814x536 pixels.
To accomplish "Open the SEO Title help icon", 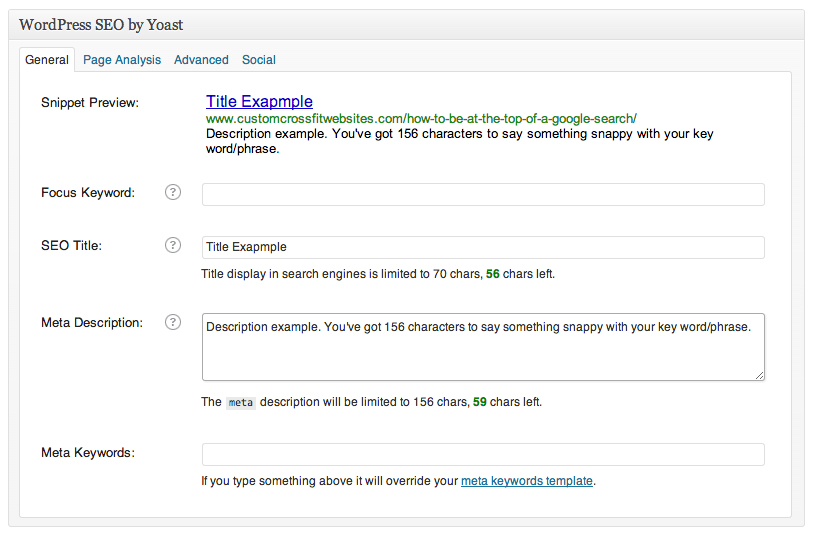I will 173,245.
